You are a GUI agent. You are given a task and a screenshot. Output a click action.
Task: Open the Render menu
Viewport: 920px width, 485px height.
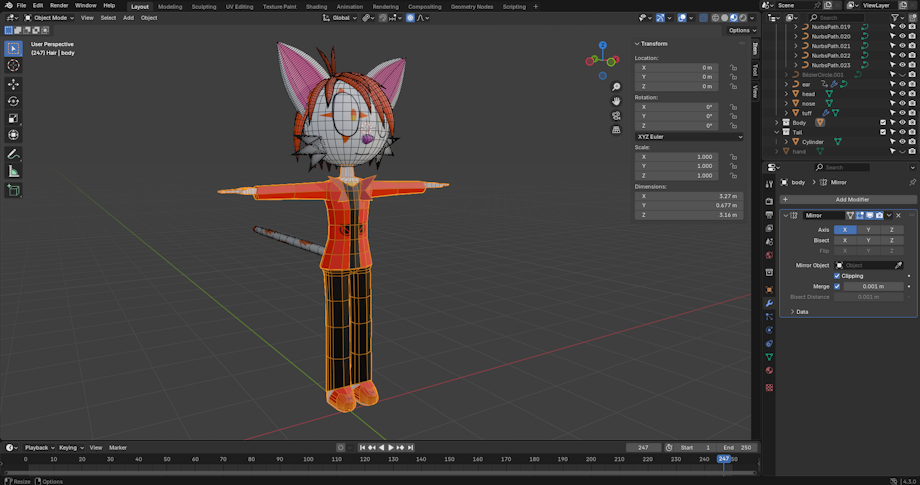59,6
